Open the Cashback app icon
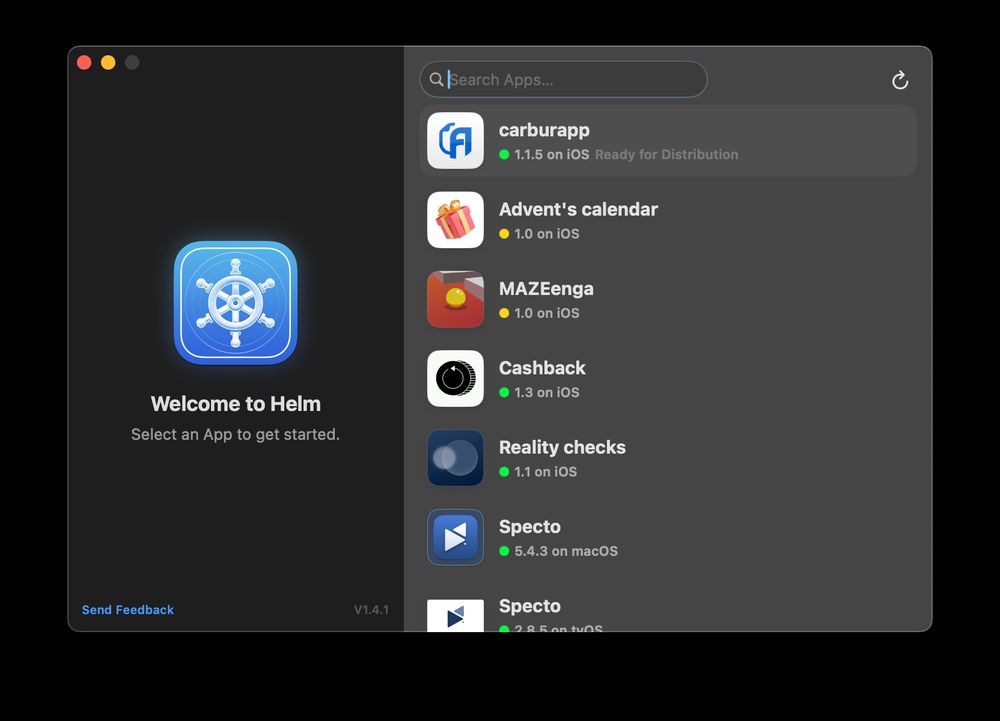Image resolution: width=1000 pixels, height=721 pixels. pyautogui.click(x=455, y=379)
